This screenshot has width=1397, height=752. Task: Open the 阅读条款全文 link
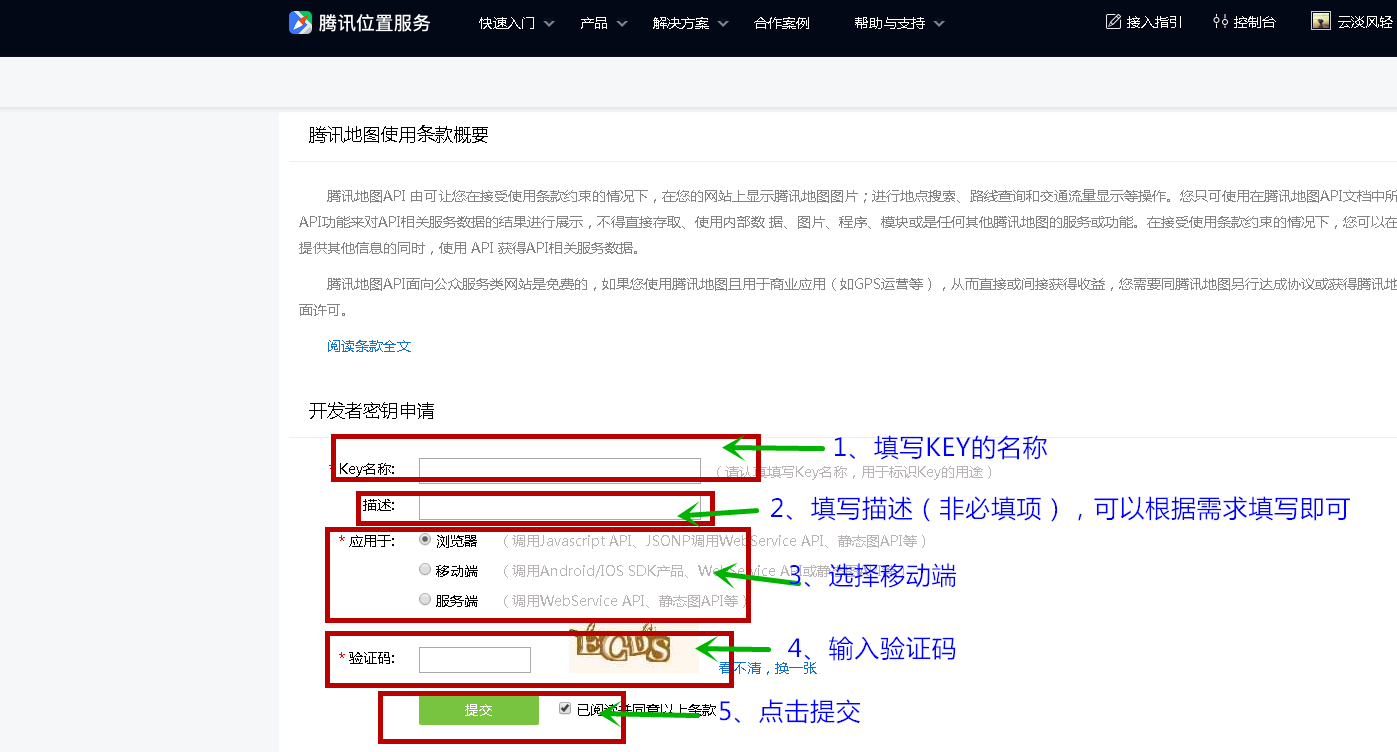369,346
